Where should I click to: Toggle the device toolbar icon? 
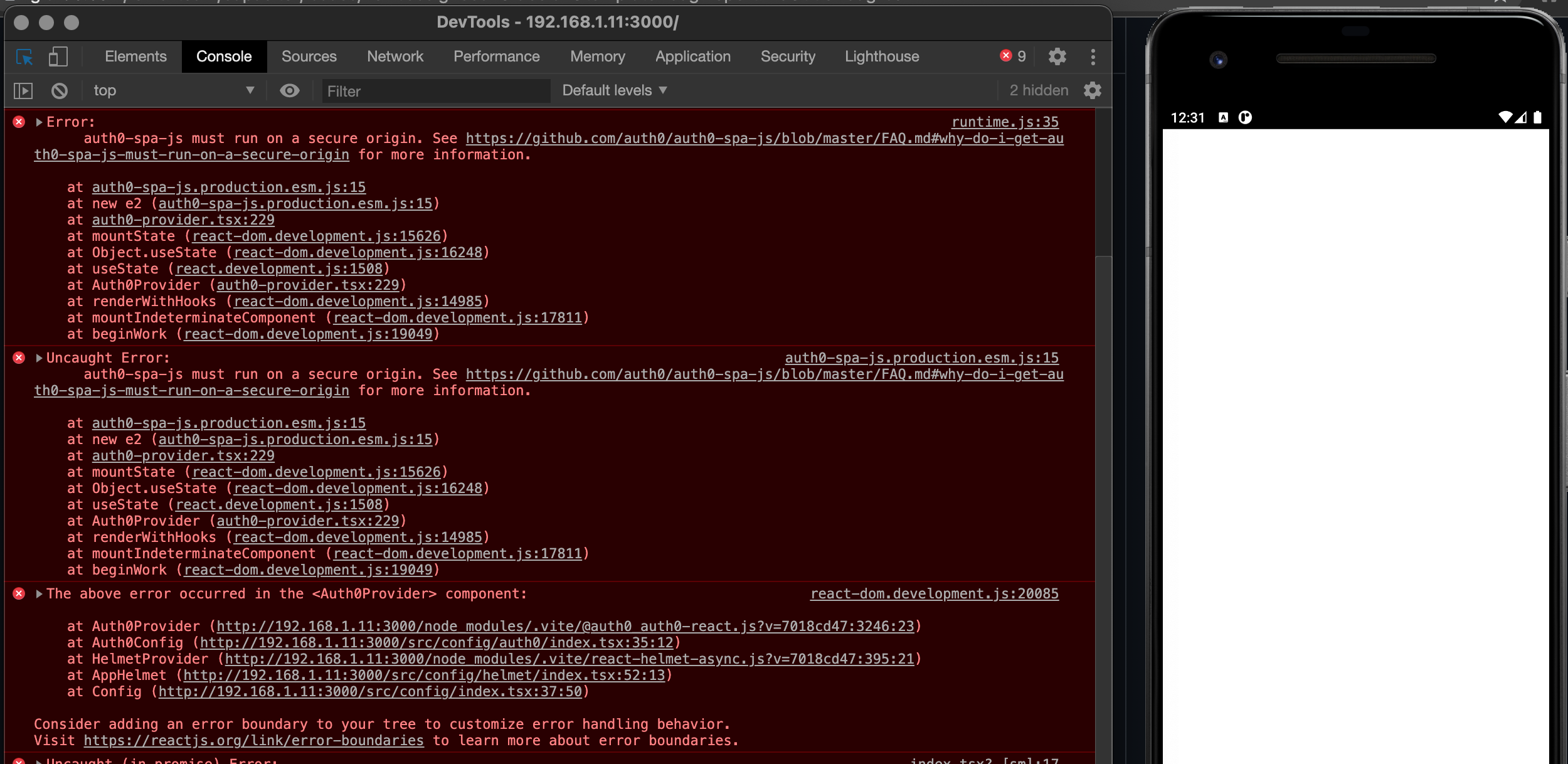(x=58, y=56)
